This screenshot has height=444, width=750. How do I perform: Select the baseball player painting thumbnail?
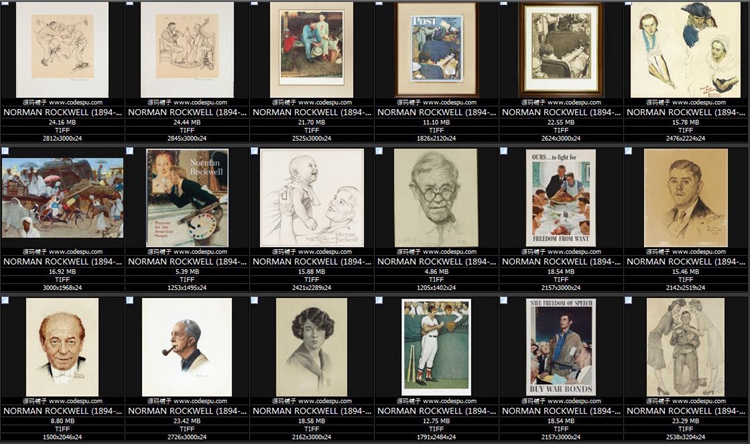coord(436,347)
